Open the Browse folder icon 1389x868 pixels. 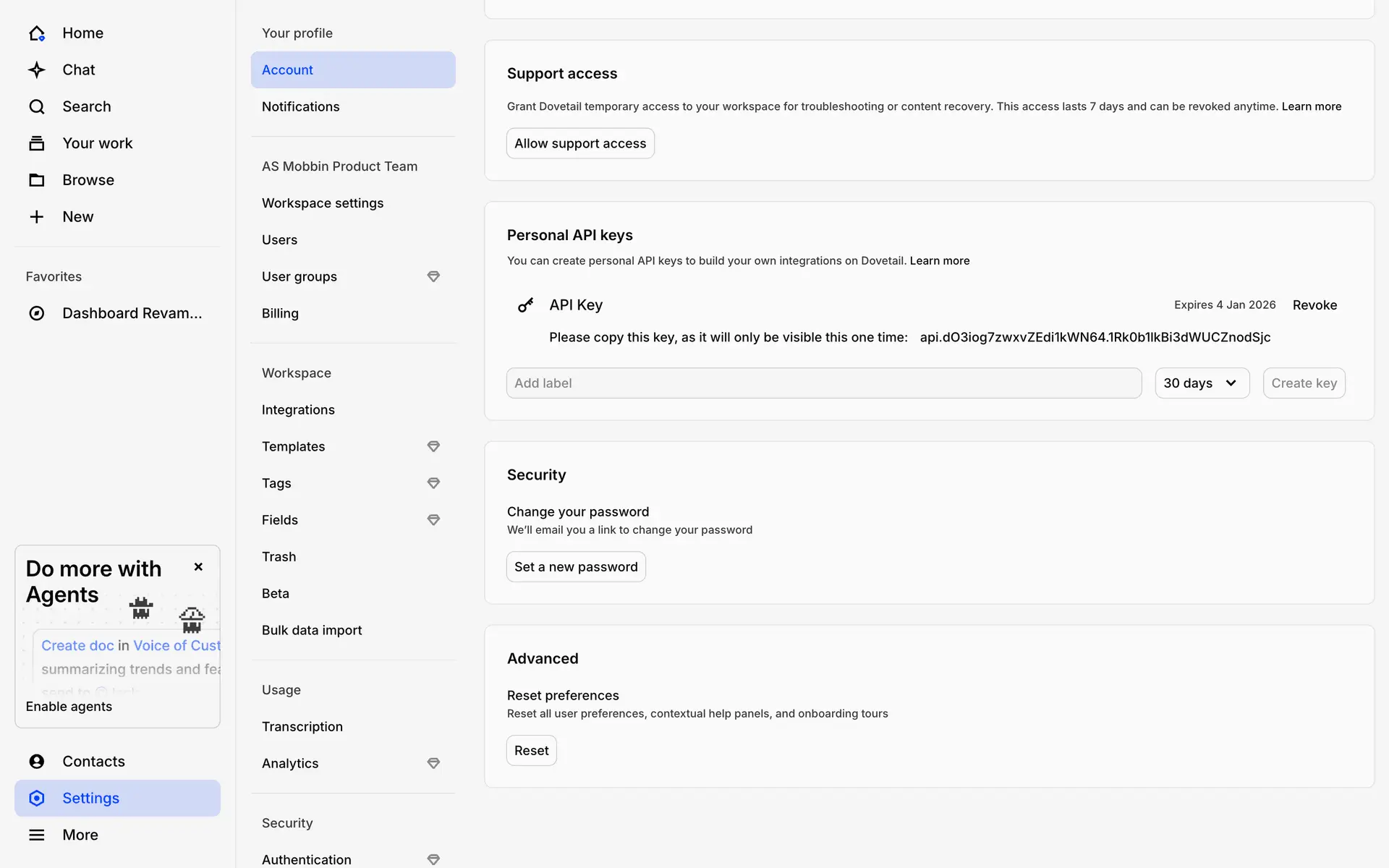37,180
